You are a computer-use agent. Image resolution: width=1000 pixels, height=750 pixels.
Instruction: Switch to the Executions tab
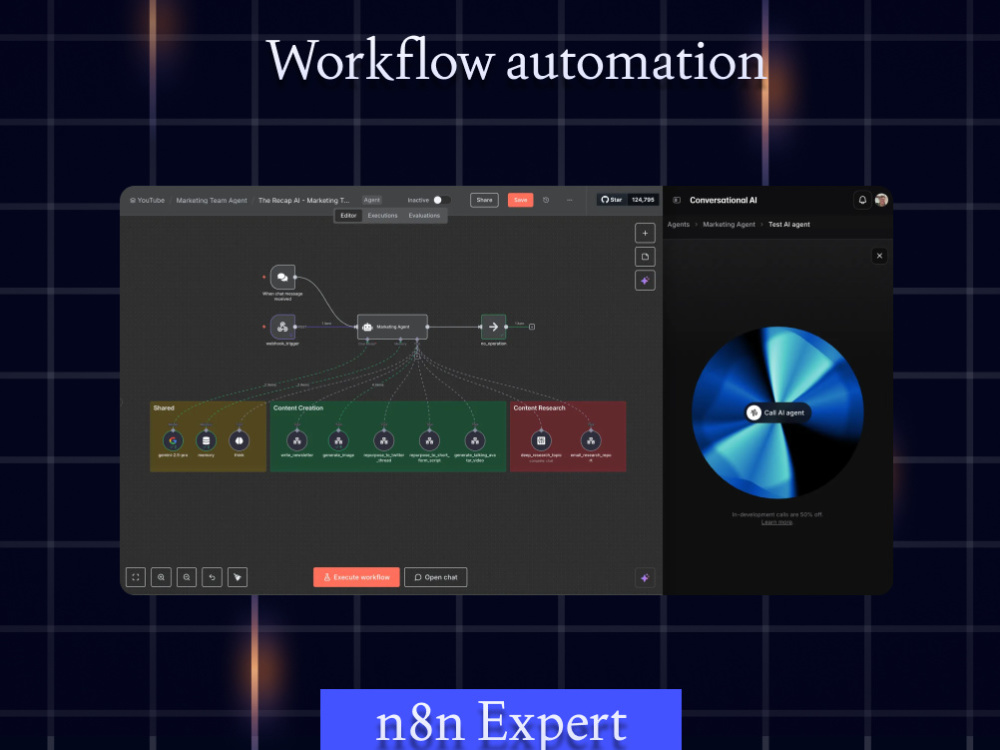click(383, 216)
